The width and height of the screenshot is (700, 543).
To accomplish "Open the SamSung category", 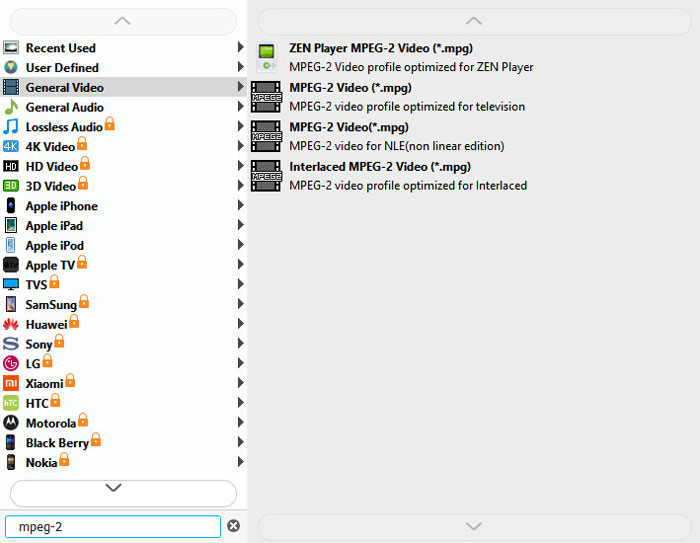I will tap(124, 305).
